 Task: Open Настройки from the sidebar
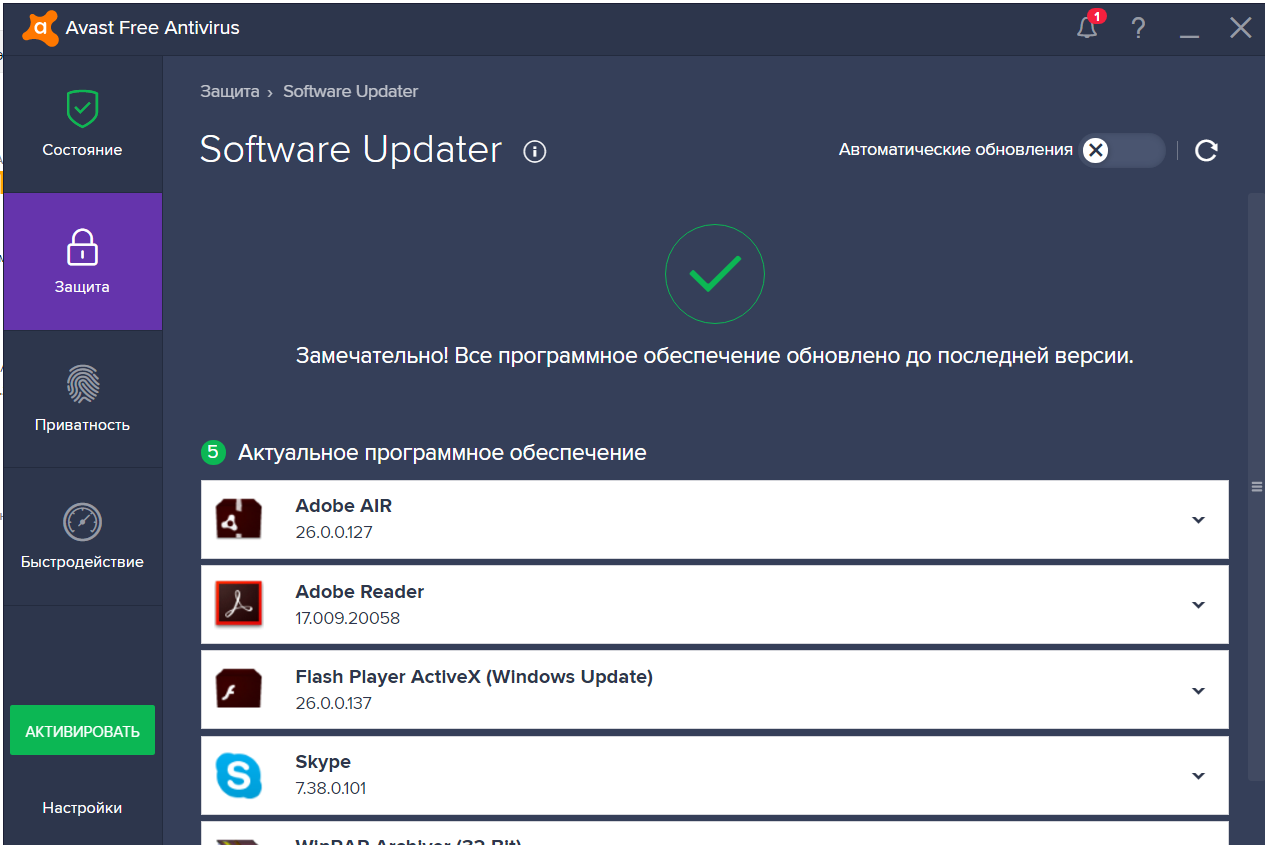(81, 807)
